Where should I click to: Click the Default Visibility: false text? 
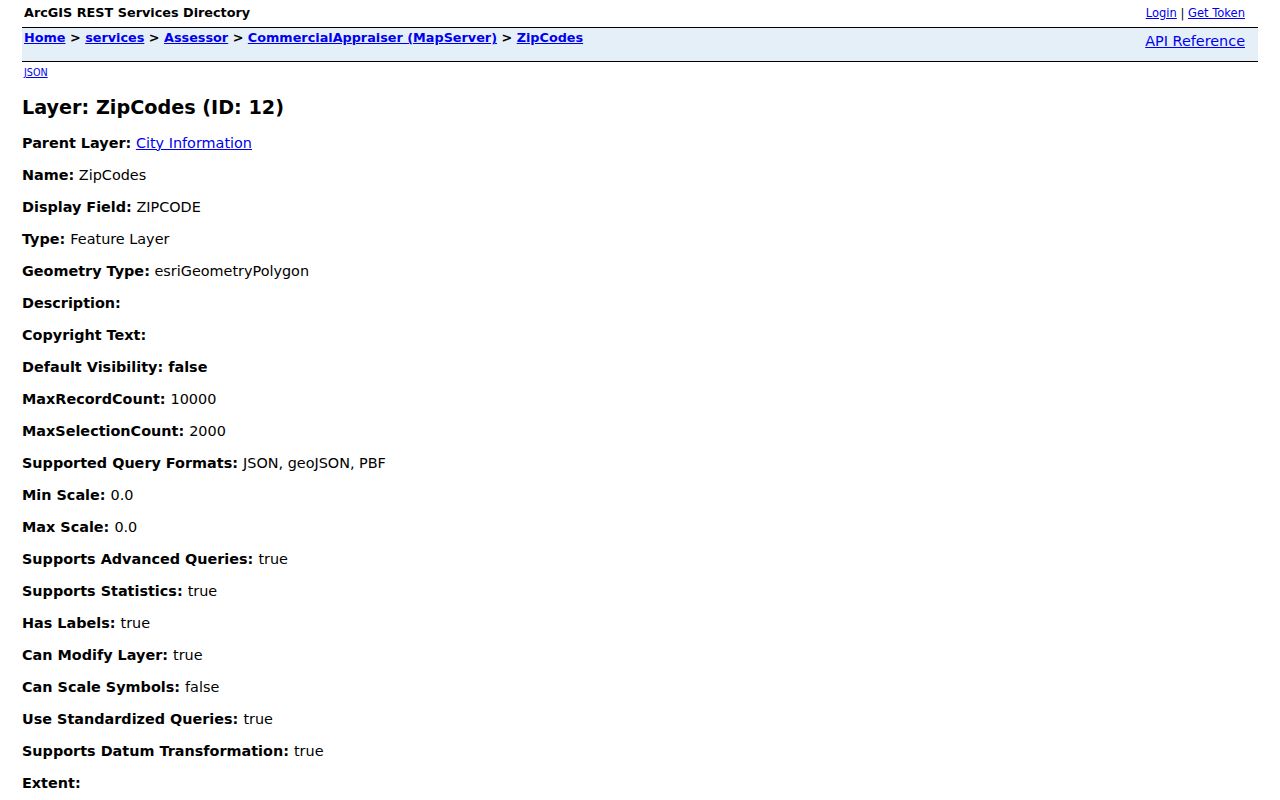(115, 367)
